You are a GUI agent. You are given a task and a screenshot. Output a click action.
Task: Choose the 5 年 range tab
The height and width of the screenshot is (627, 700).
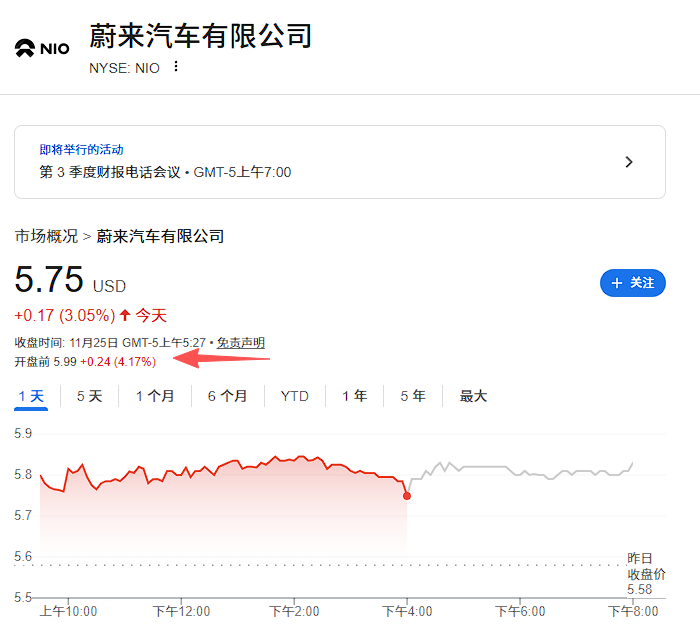tap(413, 396)
